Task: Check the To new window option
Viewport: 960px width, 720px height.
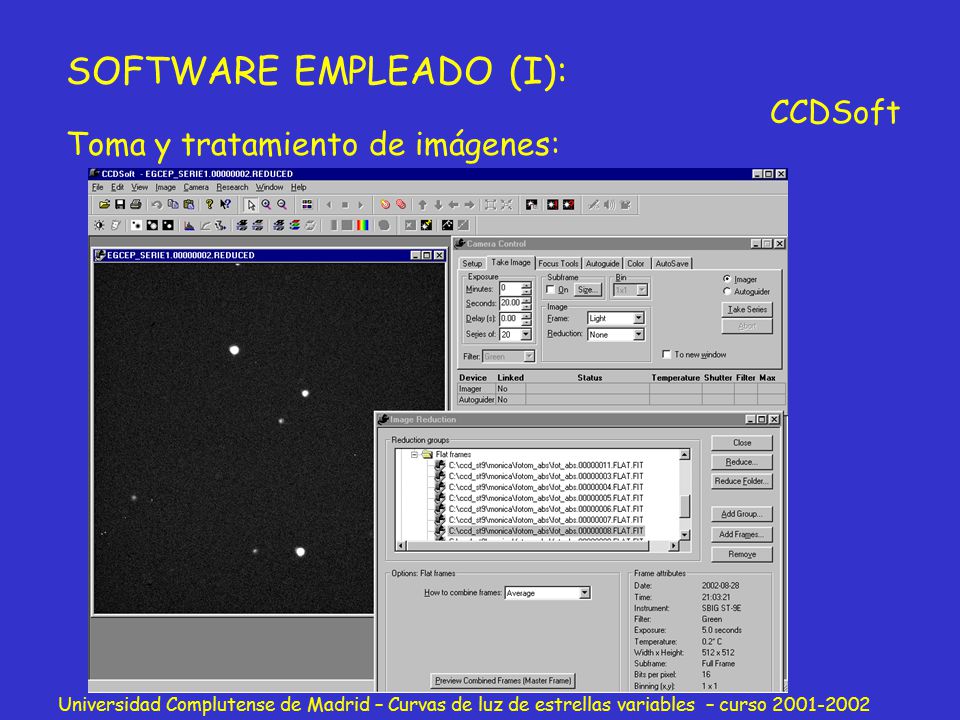Action: (x=667, y=354)
